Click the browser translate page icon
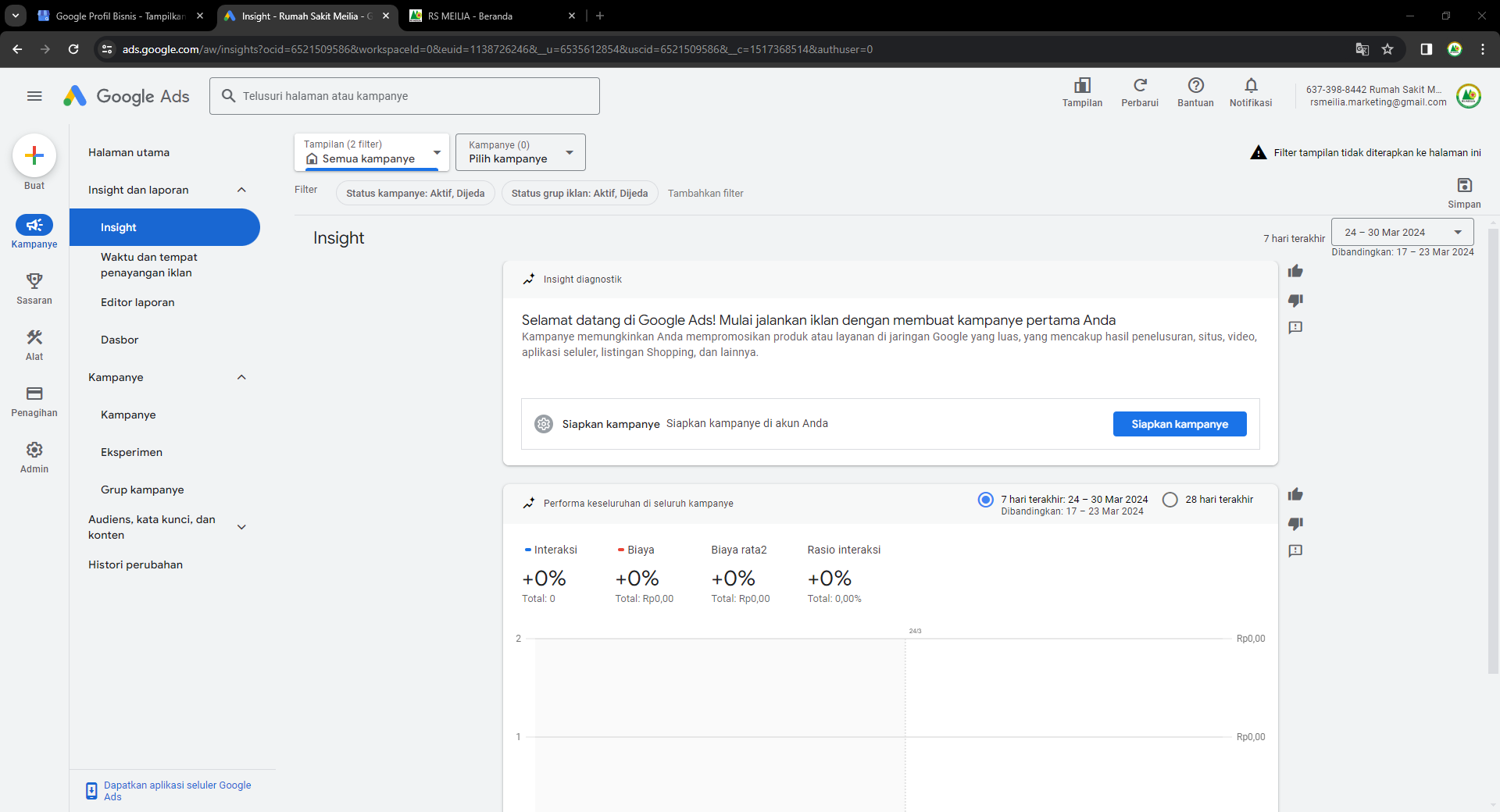 tap(1362, 49)
